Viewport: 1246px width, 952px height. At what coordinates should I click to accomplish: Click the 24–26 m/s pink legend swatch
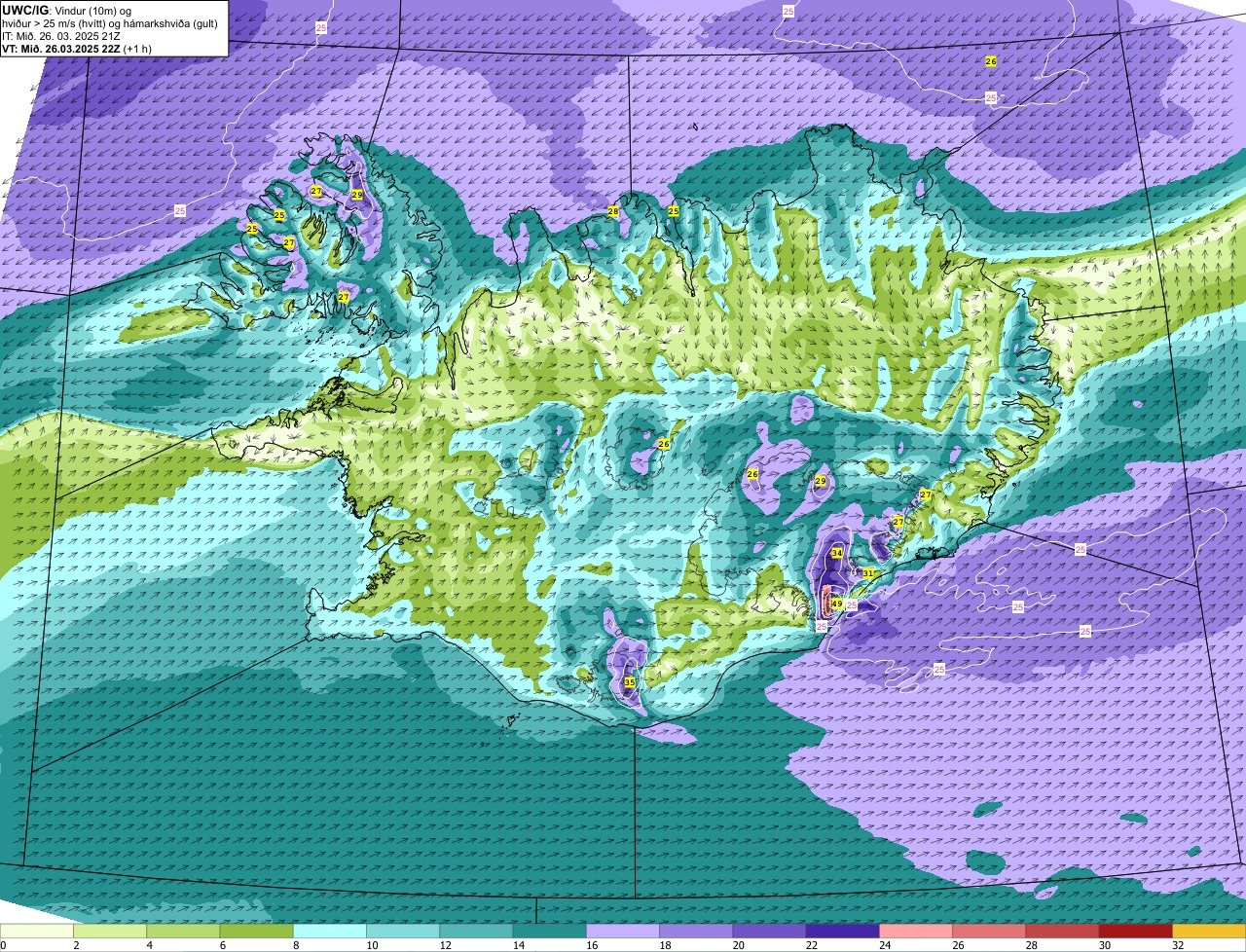coord(916,931)
